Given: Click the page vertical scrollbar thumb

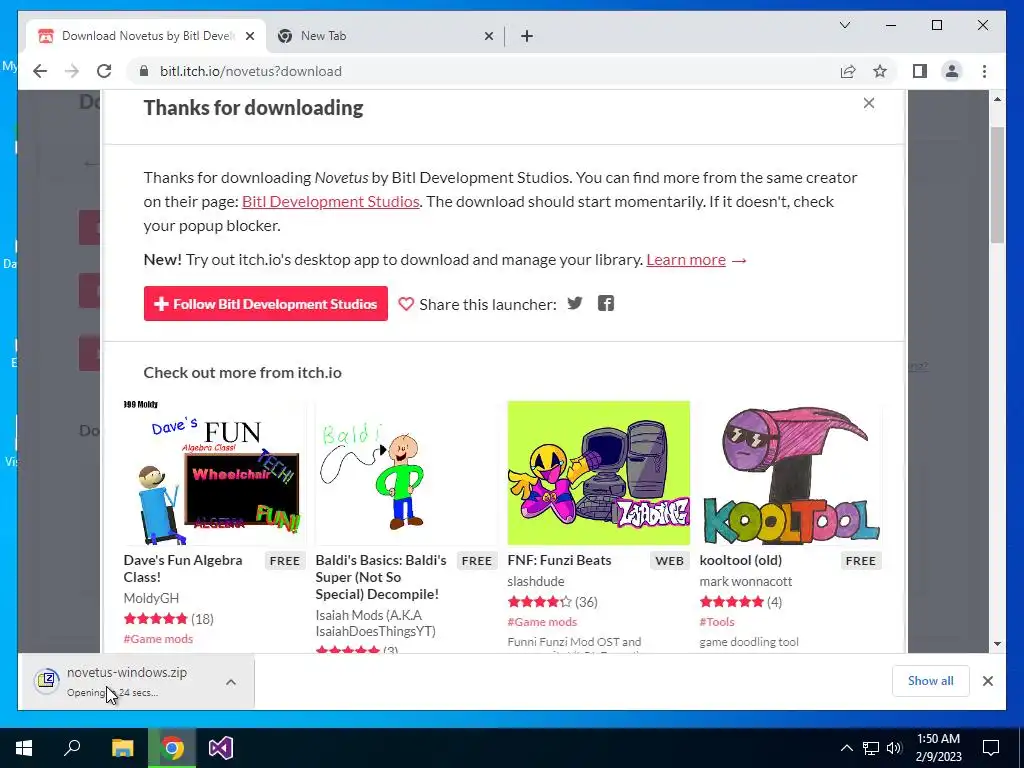Looking at the screenshot, I should click(x=997, y=185).
